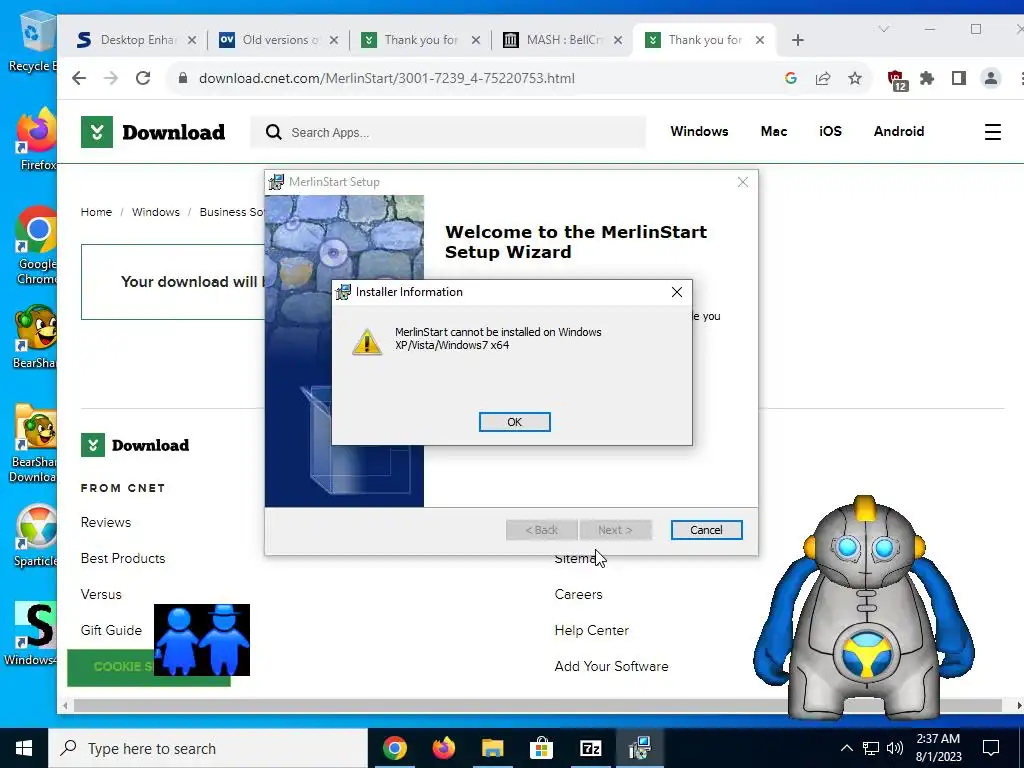Click the address bar URL field
Image resolution: width=1024 pixels, height=768 pixels.
click(x=387, y=78)
